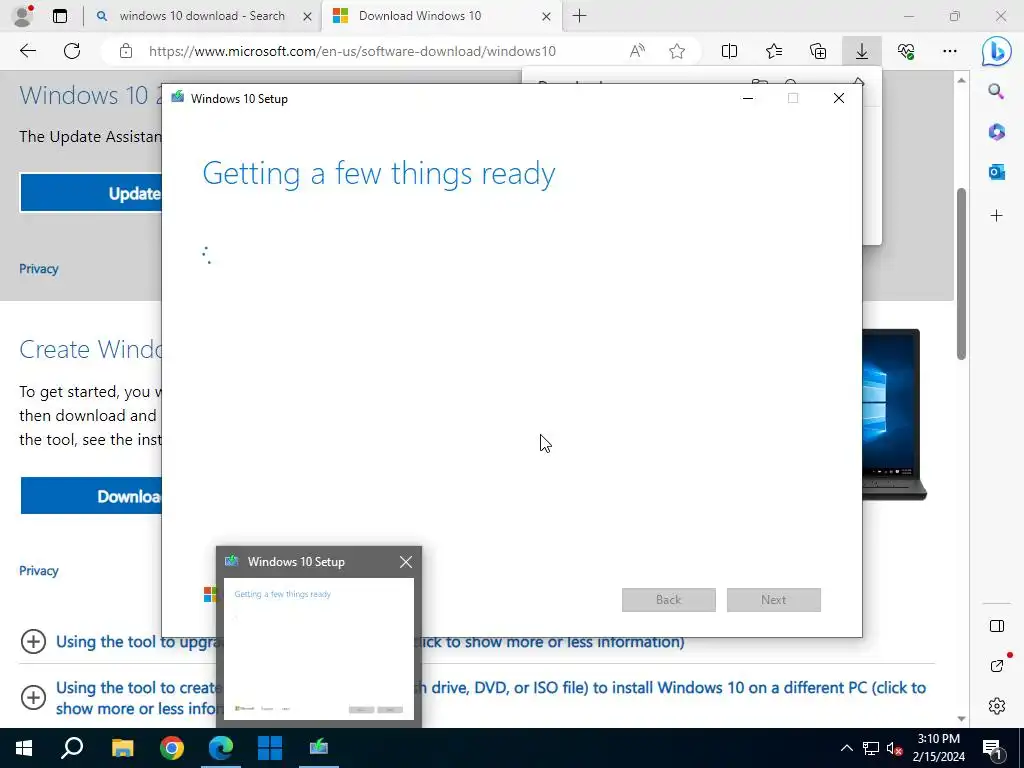View site information lock icon
1024x768 pixels.
click(126, 51)
